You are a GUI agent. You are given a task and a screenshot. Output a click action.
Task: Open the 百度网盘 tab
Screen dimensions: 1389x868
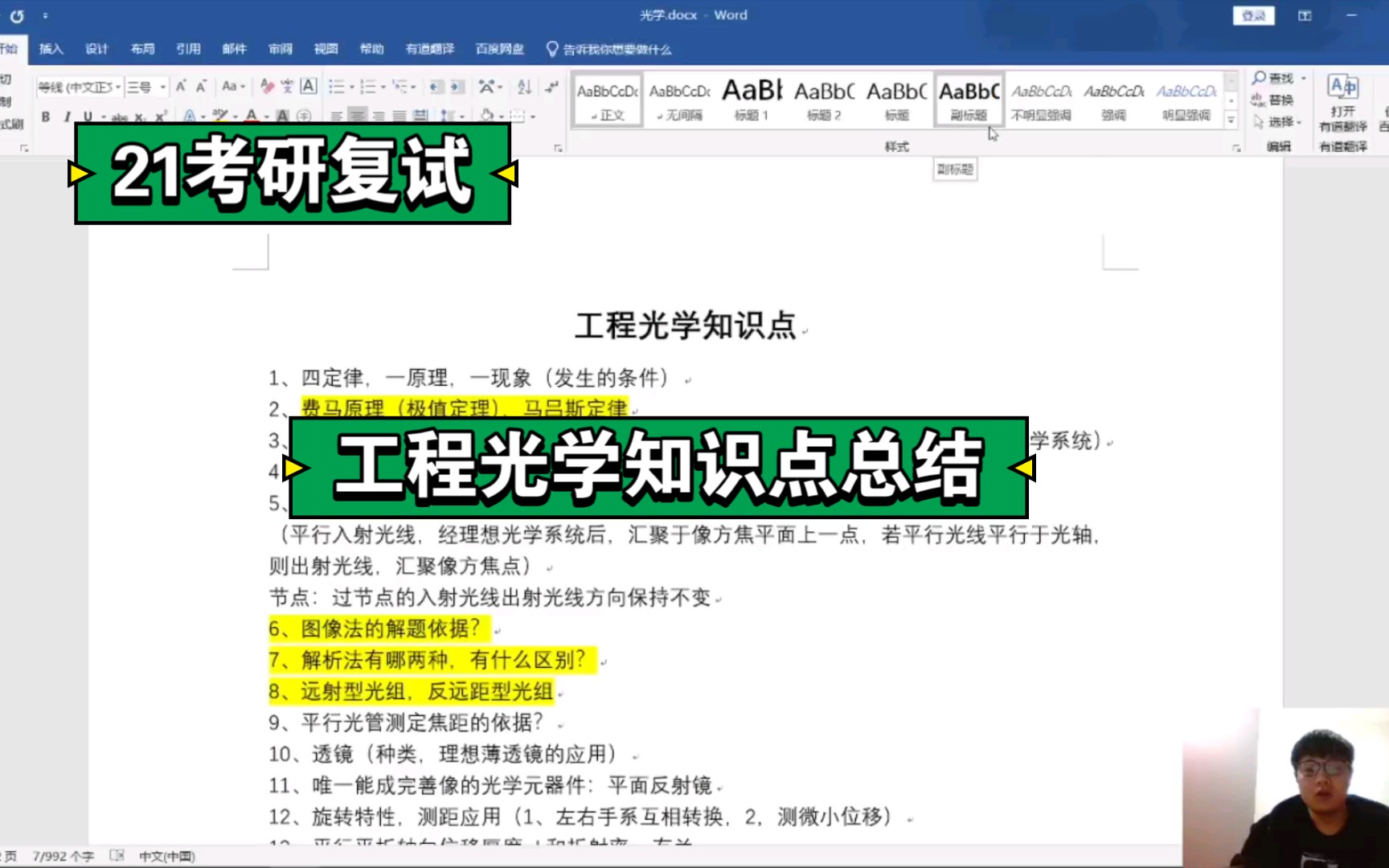tap(499, 49)
